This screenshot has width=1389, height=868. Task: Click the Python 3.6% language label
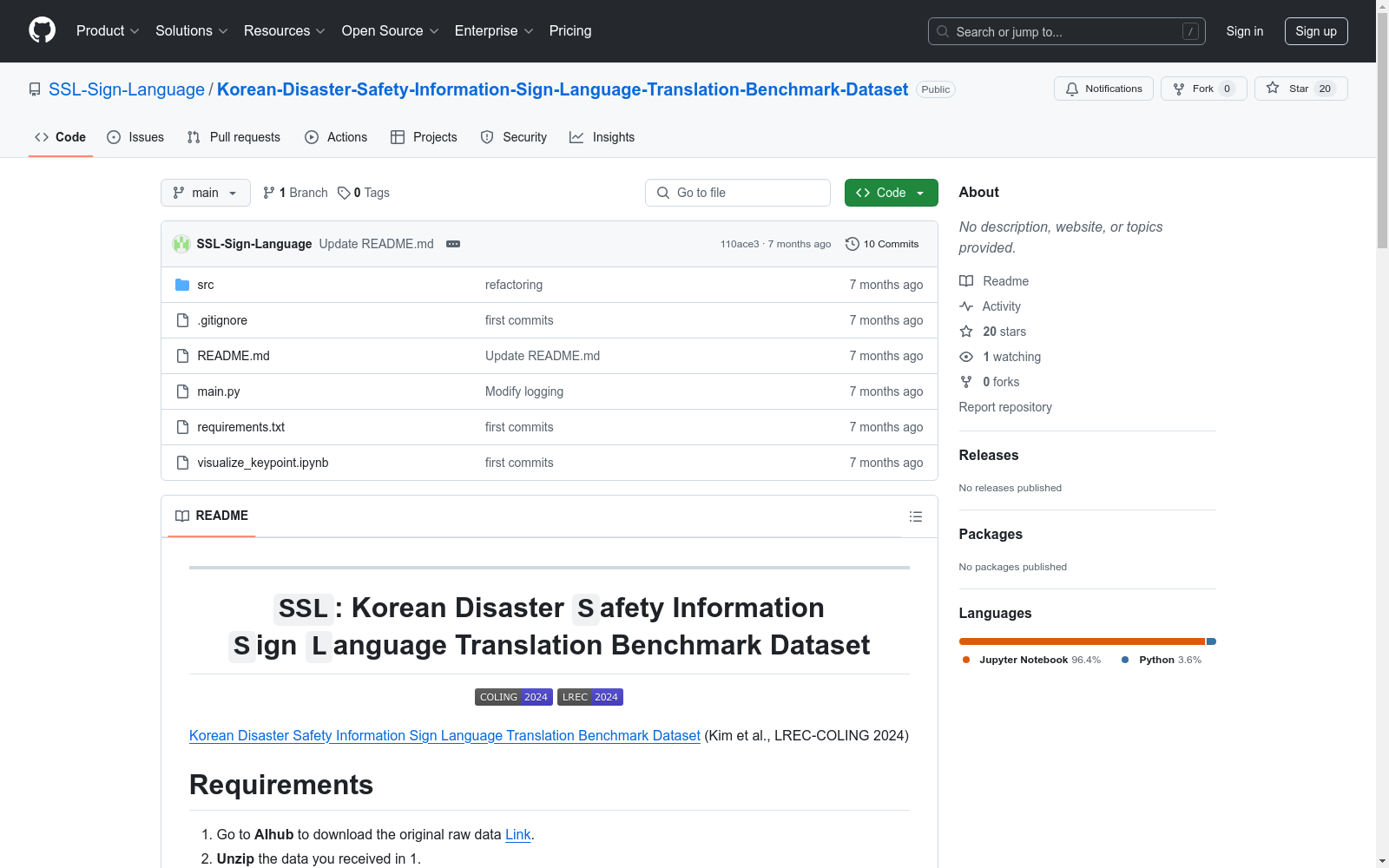1162,660
